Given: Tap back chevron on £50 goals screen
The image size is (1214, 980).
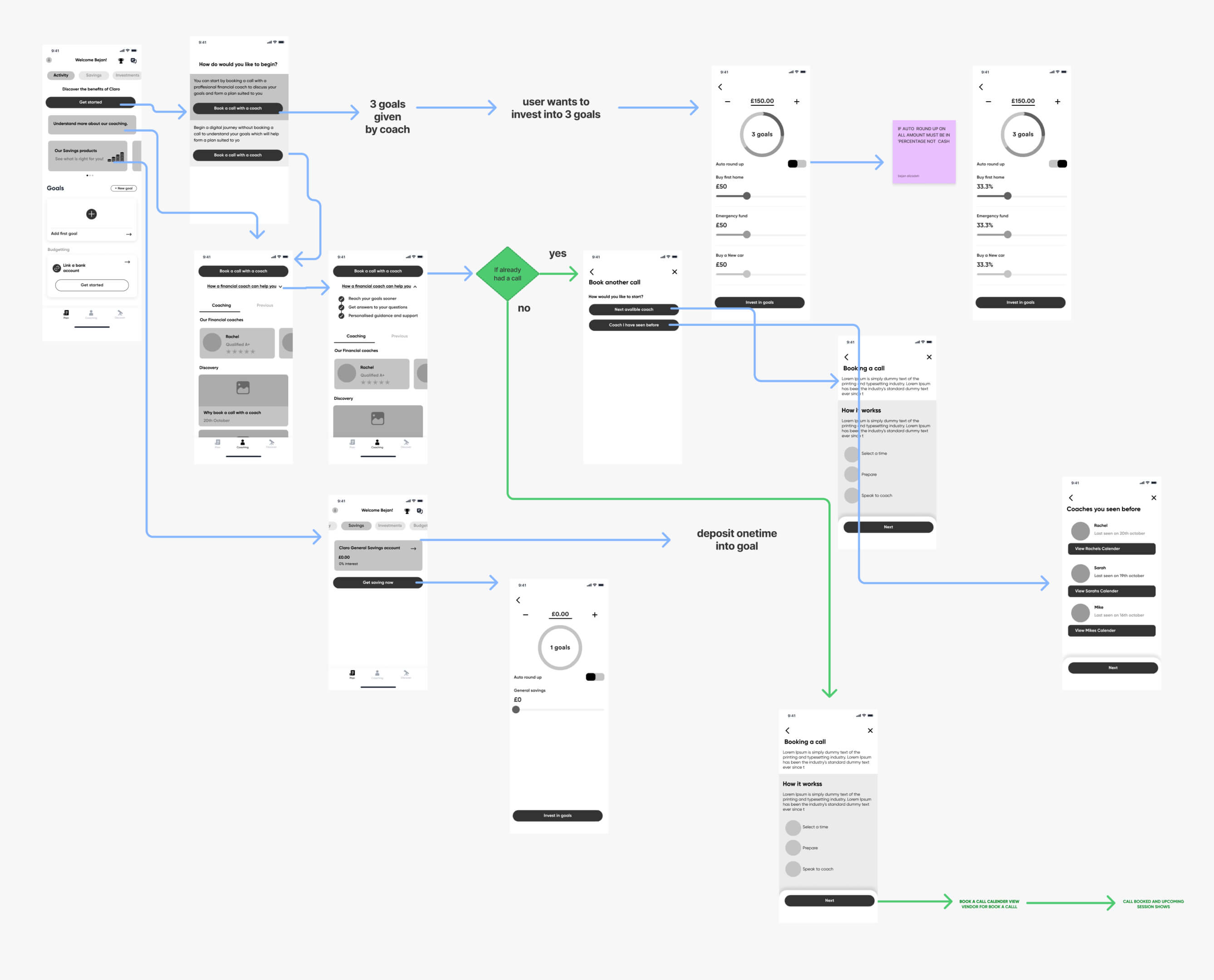Looking at the screenshot, I should pos(720,87).
